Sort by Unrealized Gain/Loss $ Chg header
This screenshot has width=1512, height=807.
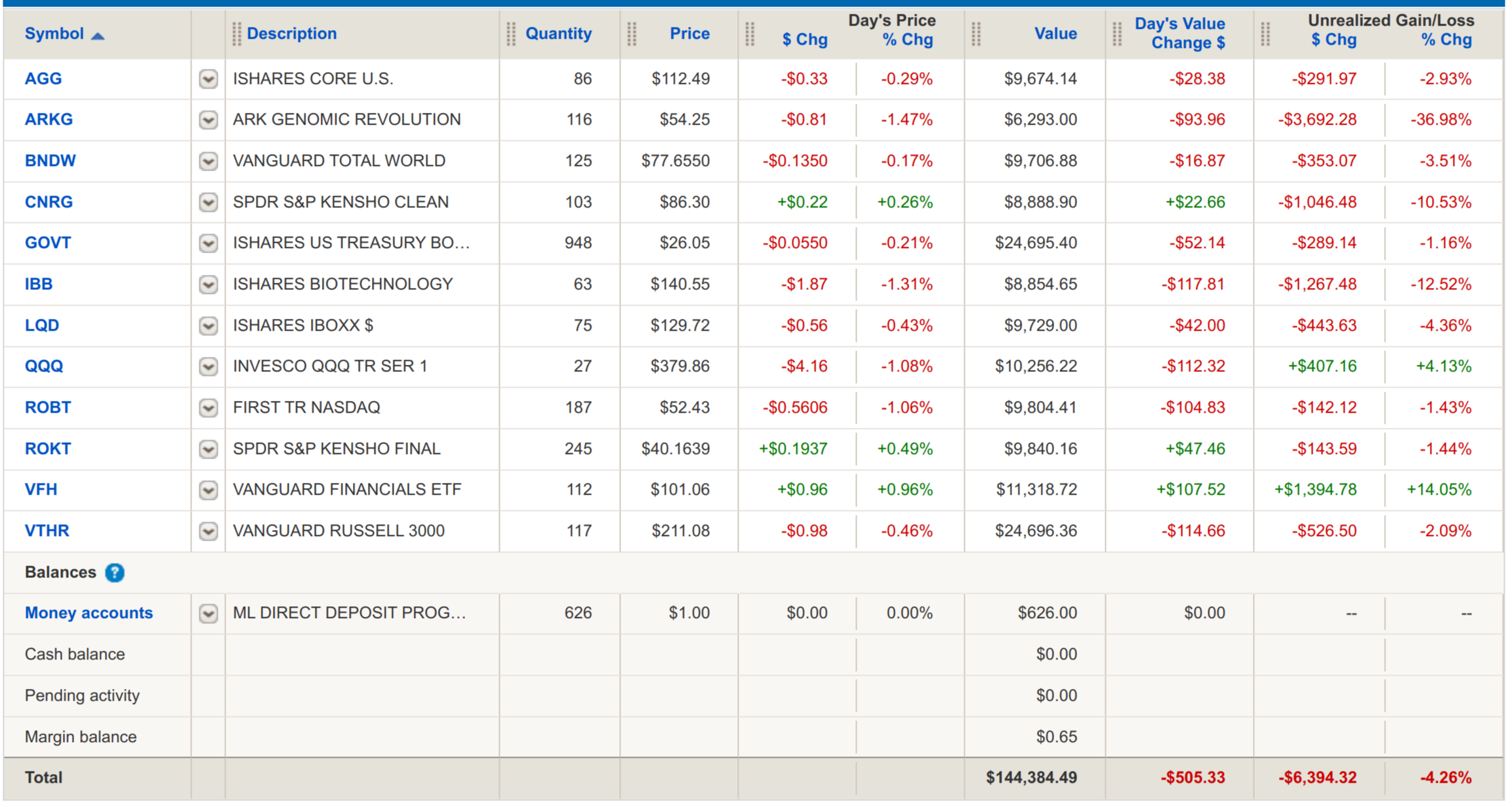[x=1333, y=40]
